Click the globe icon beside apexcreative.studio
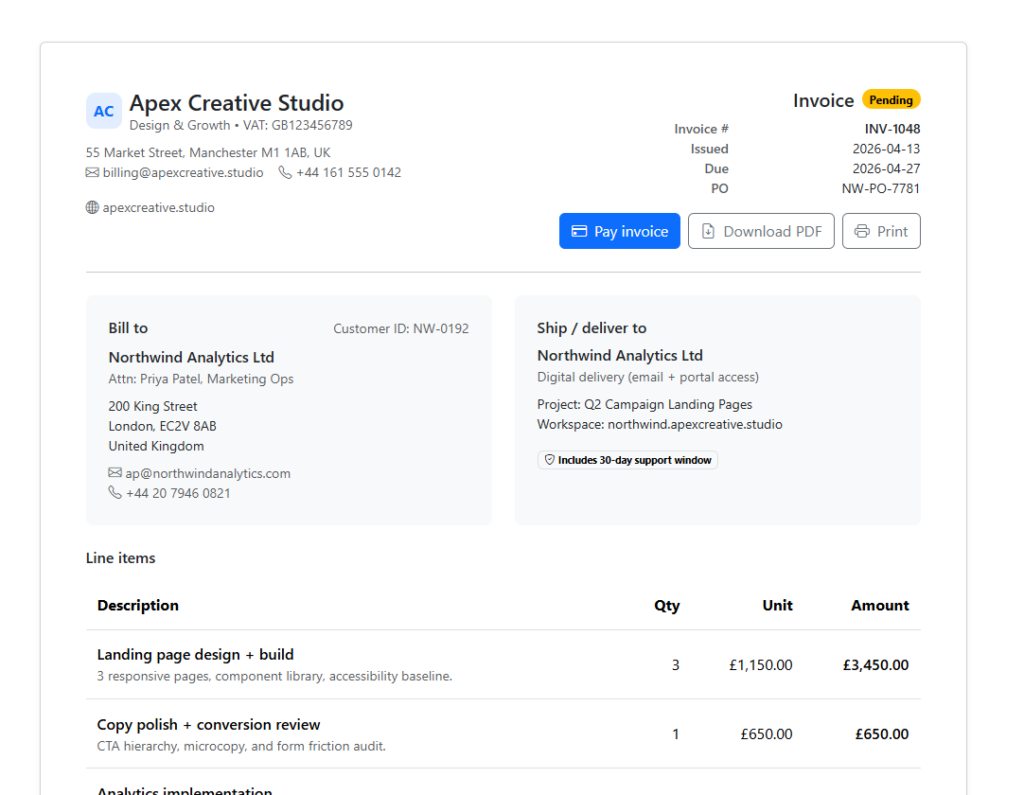1024x795 pixels. tap(92, 208)
